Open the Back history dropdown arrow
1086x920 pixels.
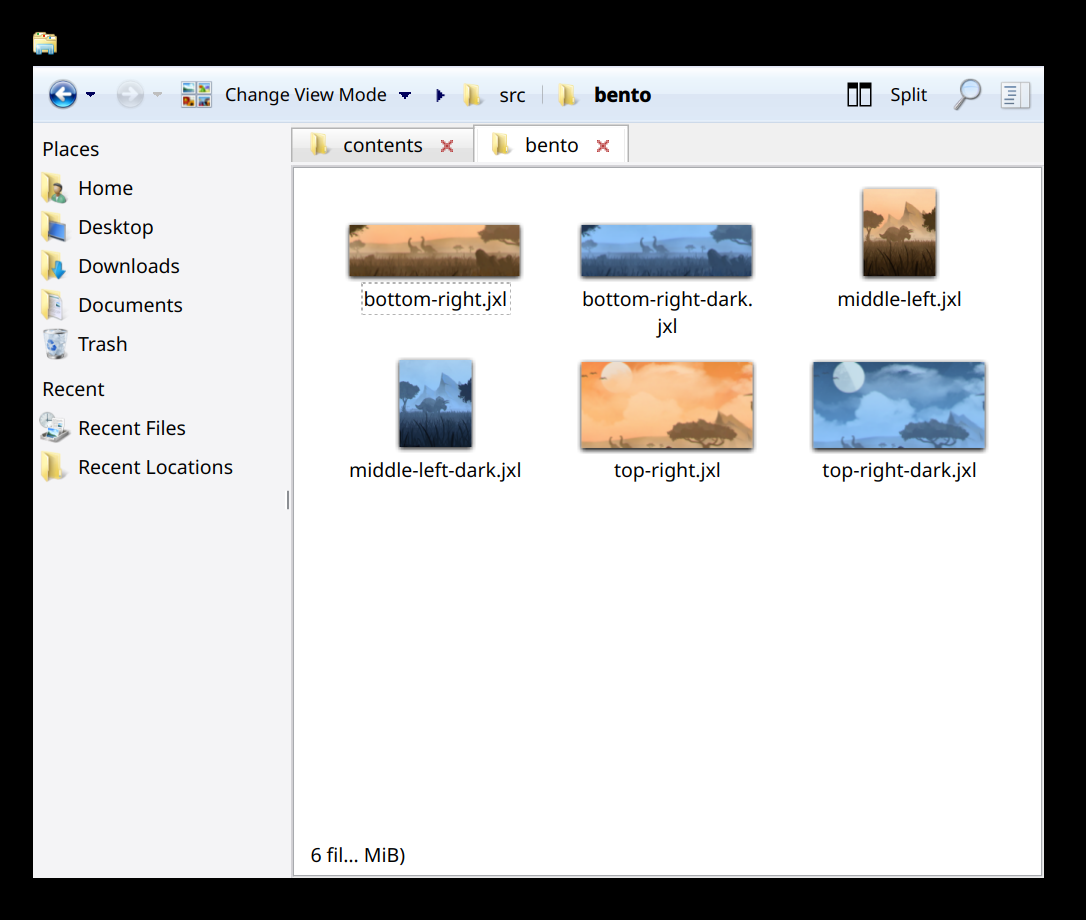[x=90, y=94]
